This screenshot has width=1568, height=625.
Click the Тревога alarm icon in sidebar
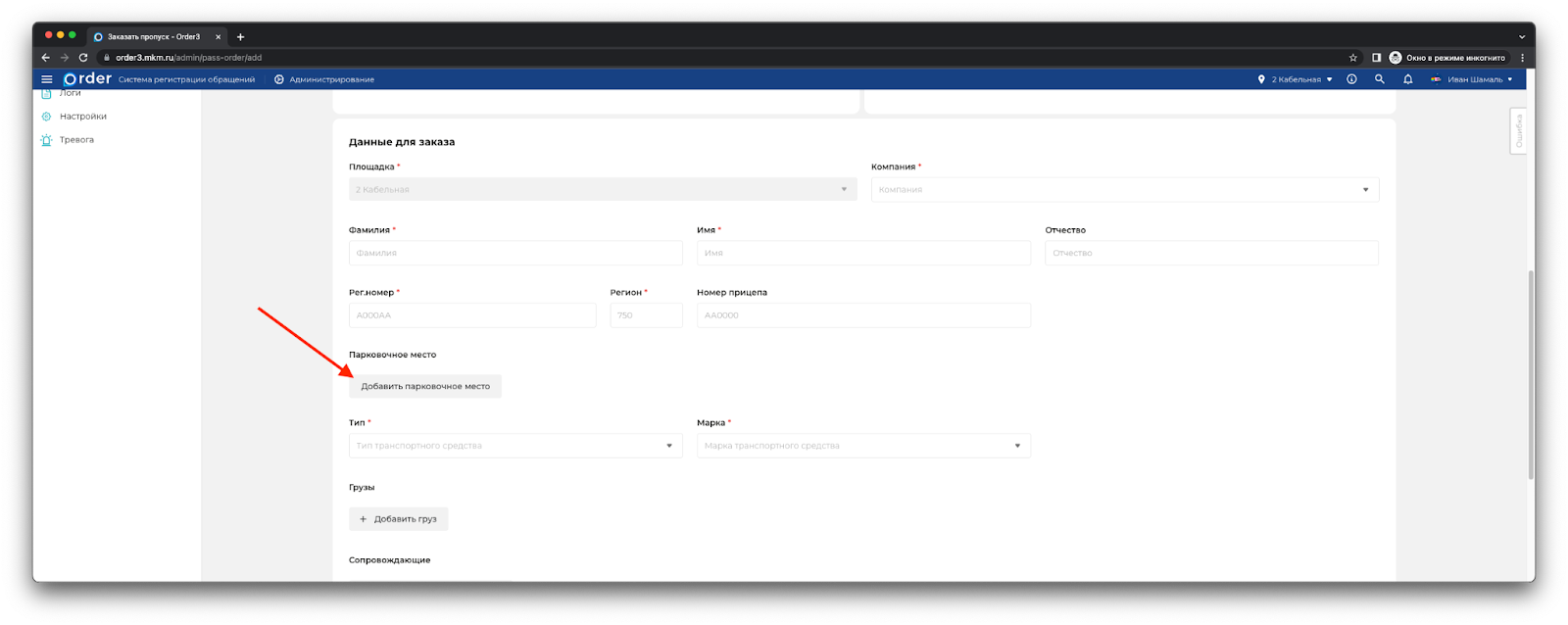[46, 140]
